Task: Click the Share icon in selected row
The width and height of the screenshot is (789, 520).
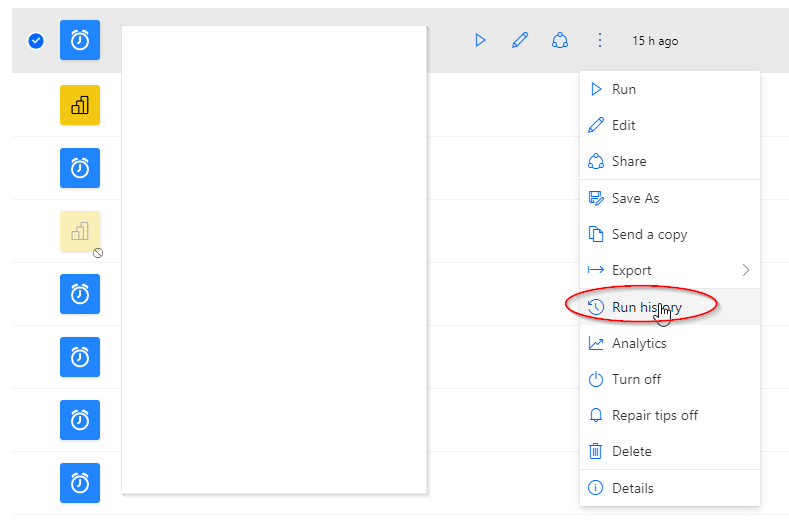Action: coord(560,41)
